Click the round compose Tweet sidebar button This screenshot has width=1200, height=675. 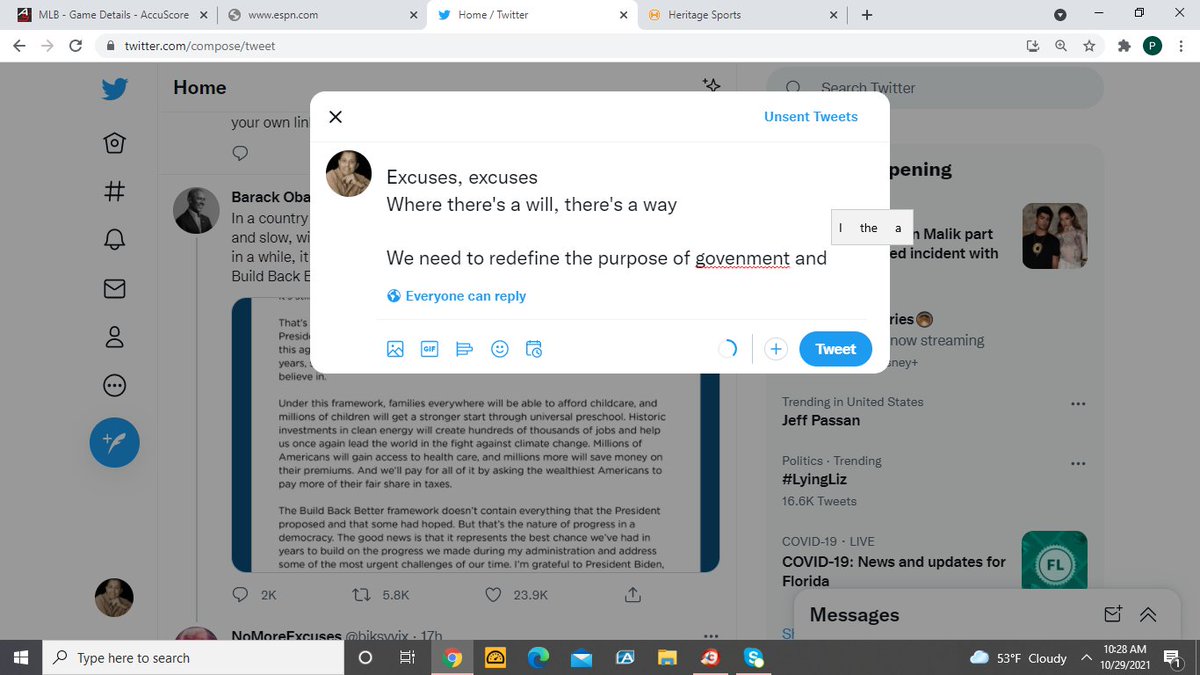[114, 442]
